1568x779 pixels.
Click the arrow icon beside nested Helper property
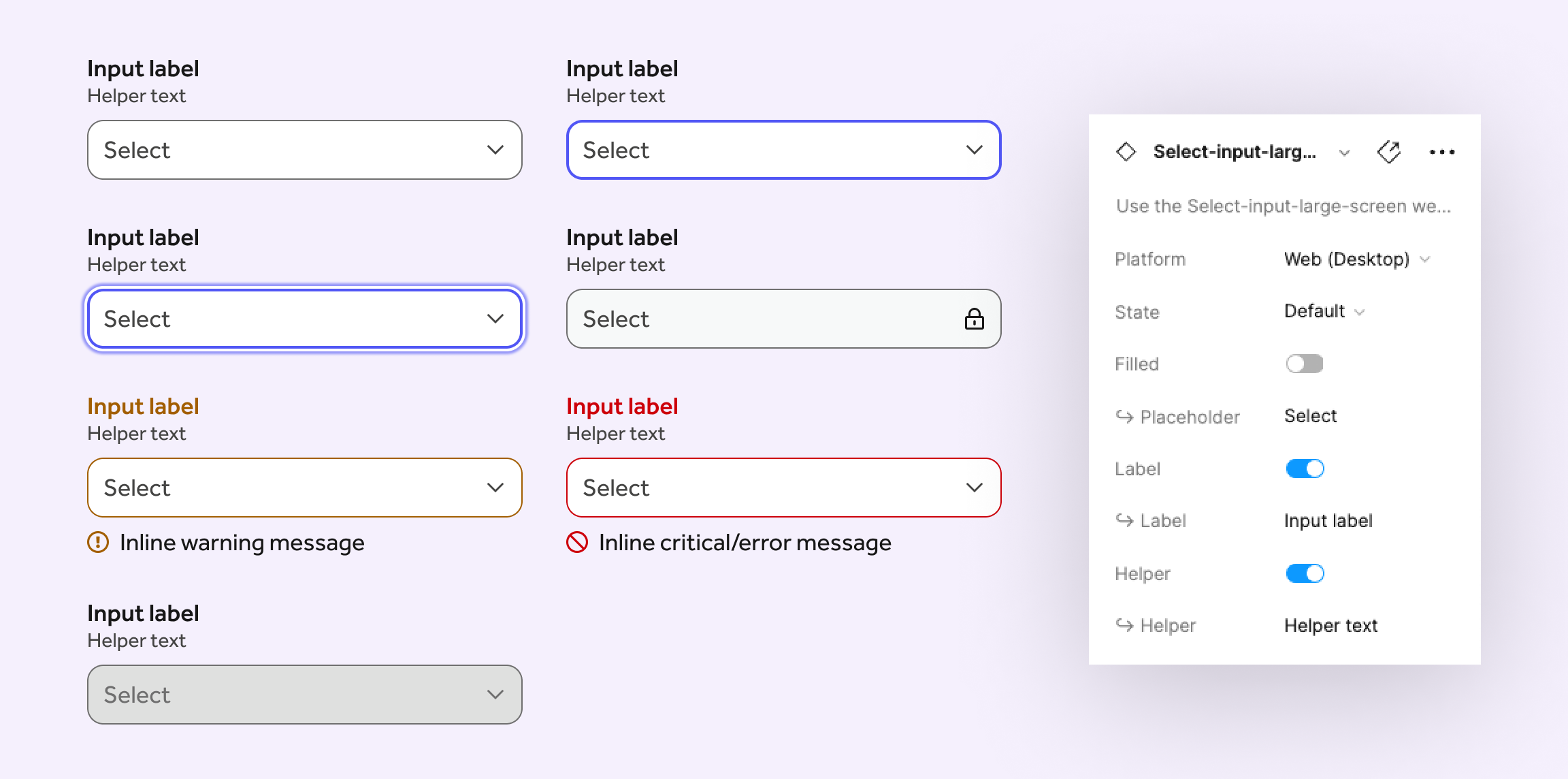click(x=1124, y=624)
